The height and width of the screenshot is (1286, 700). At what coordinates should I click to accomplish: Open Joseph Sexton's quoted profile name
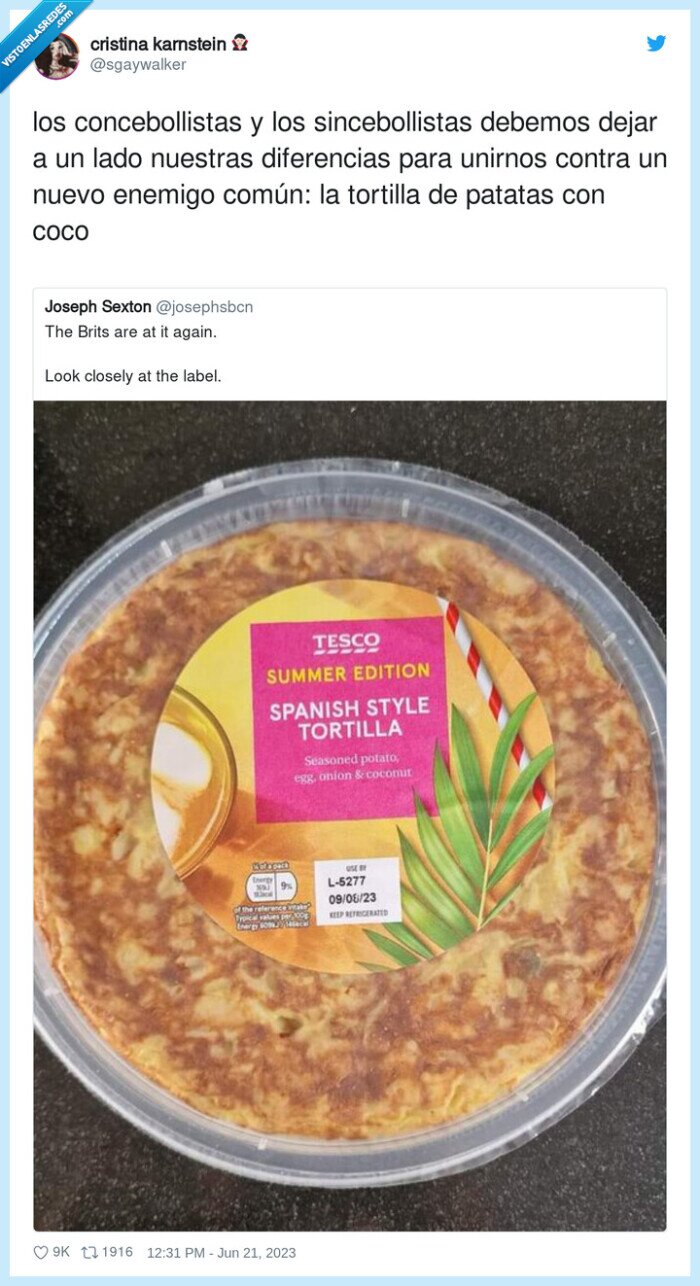[96, 307]
